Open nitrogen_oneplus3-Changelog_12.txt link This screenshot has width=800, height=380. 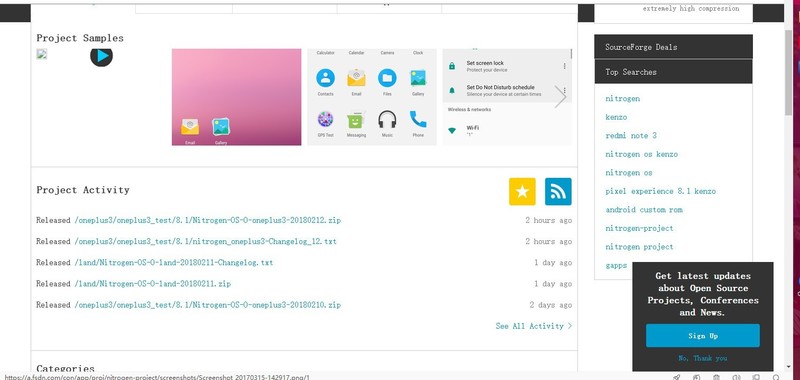[206, 241]
